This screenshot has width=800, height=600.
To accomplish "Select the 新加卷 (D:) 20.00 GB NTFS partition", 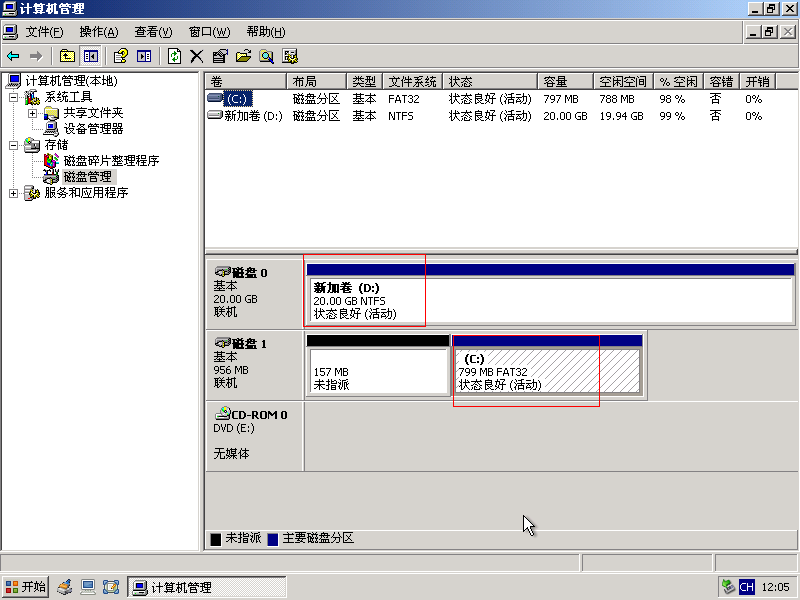I will click(550, 294).
